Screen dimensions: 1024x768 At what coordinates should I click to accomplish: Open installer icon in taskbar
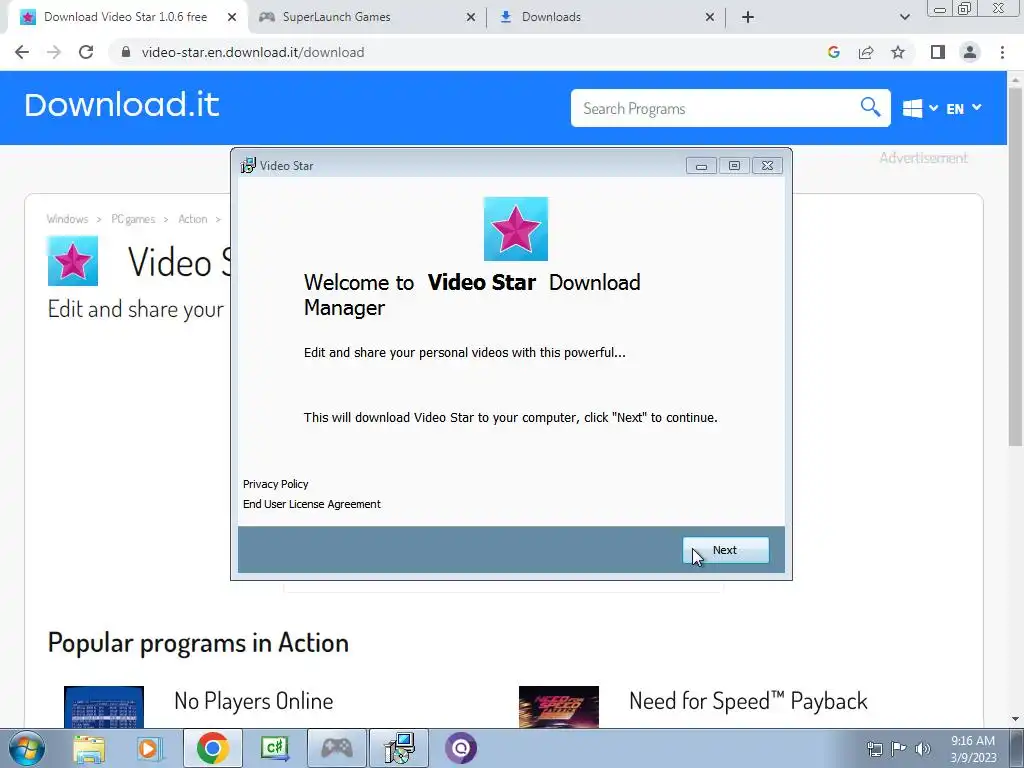click(x=399, y=748)
